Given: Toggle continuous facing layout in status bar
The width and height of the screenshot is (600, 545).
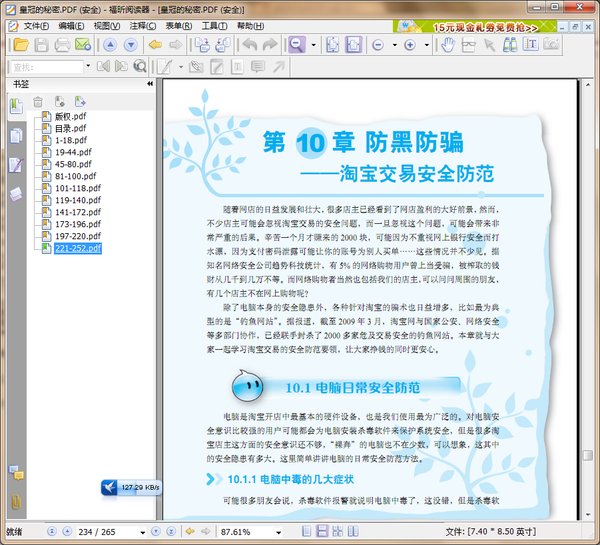Looking at the screenshot, I should coord(338,531).
